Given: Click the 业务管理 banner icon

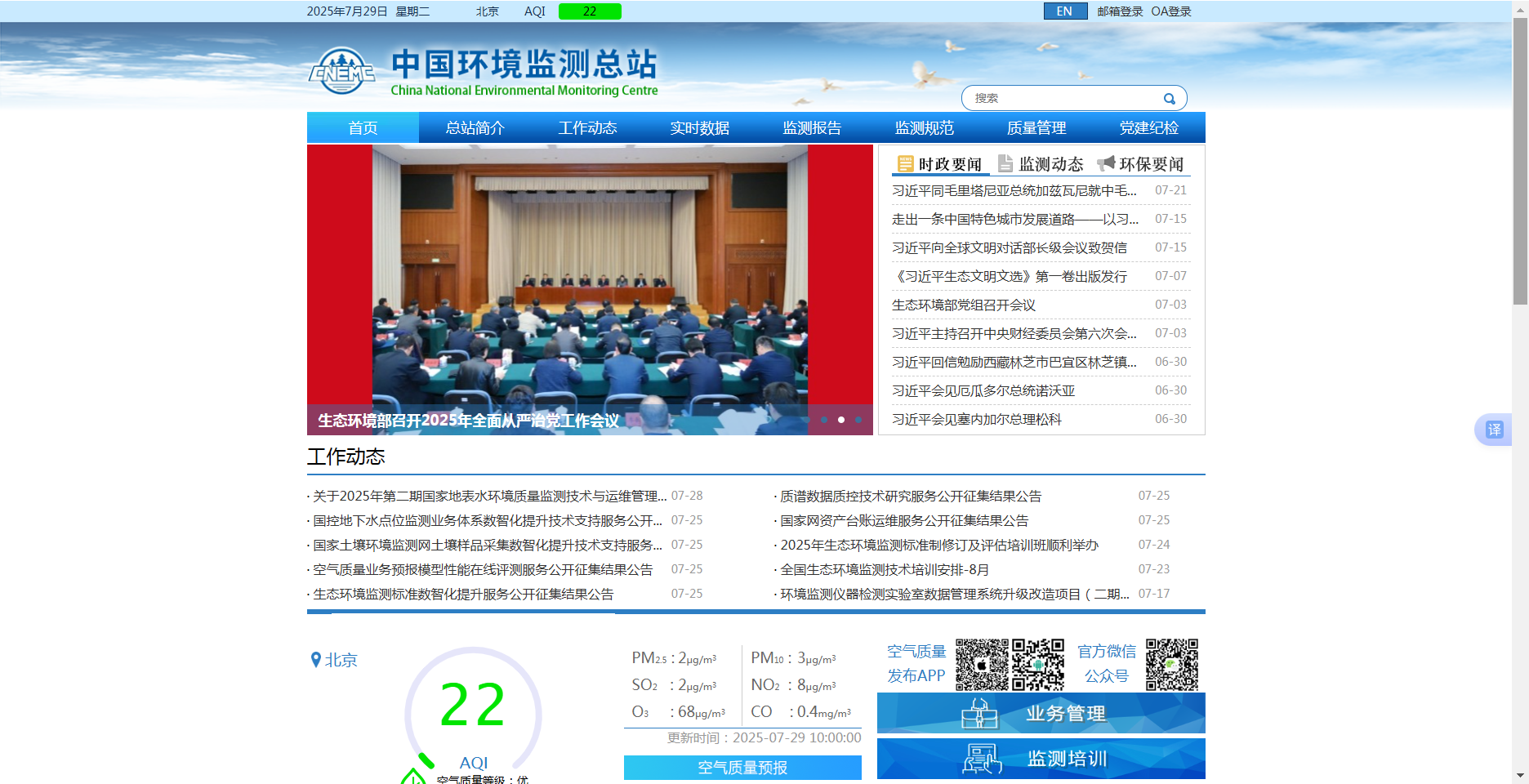Looking at the screenshot, I should pos(979,714).
